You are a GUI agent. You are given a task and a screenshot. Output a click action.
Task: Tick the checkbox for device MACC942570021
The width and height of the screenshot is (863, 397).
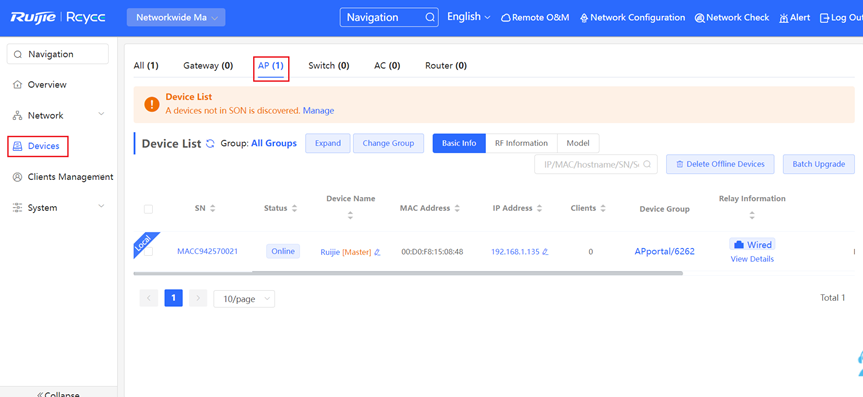[148, 252]
